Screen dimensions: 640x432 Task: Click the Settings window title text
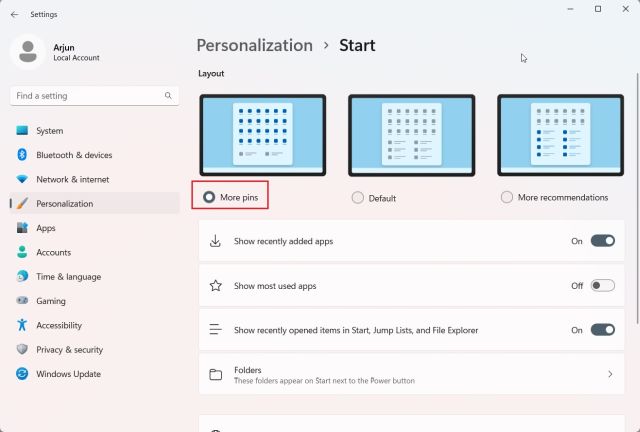[x=44, y=14]
